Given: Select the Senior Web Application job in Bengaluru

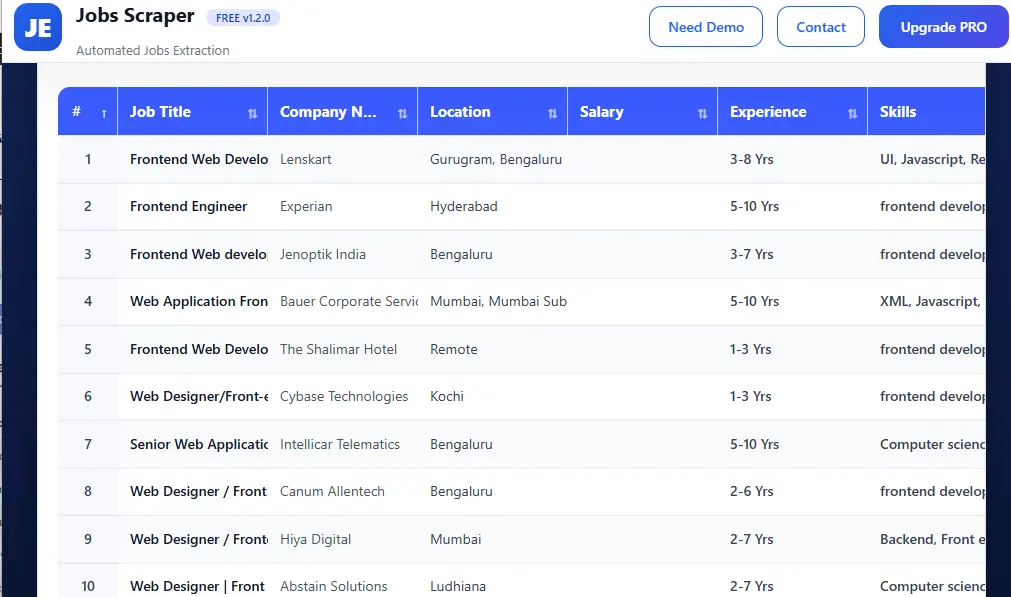Looking at the screenshot, I should click(198, 444).
